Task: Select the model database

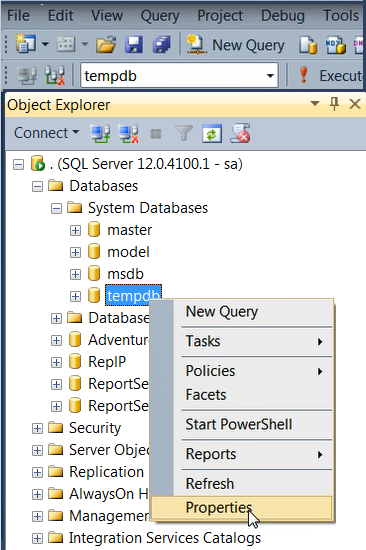Action: tap(128, 252)
